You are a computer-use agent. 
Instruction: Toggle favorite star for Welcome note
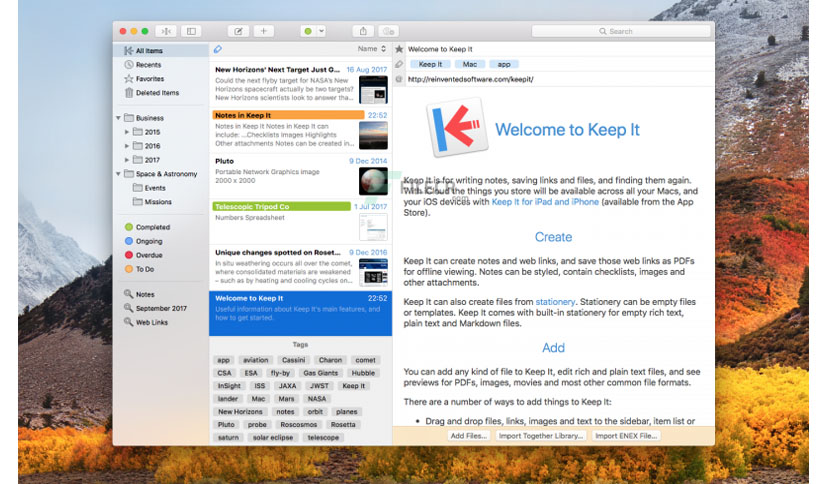399,49
